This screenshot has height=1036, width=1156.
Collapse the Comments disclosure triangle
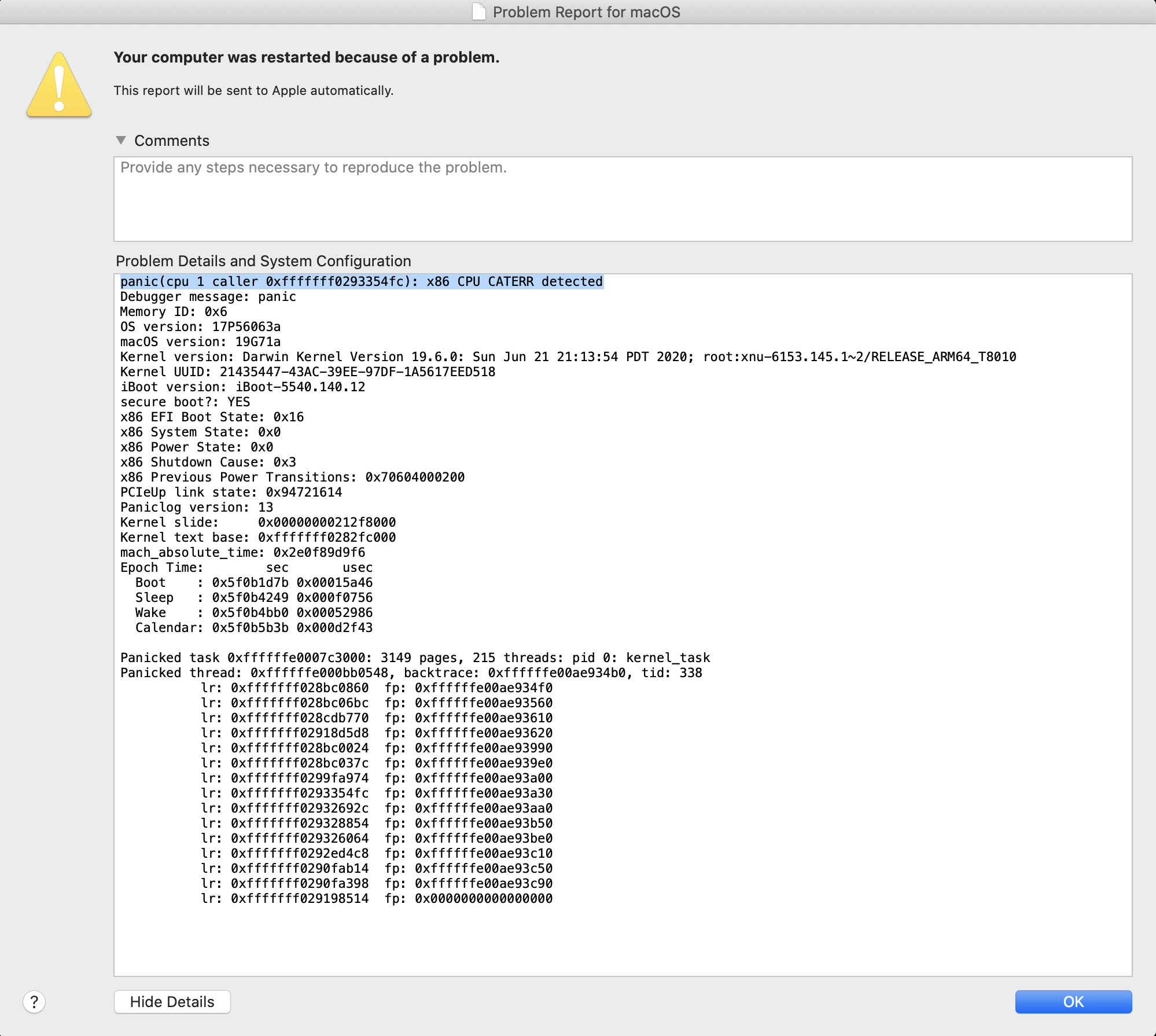pyautogui.click(x=121, y=140)
